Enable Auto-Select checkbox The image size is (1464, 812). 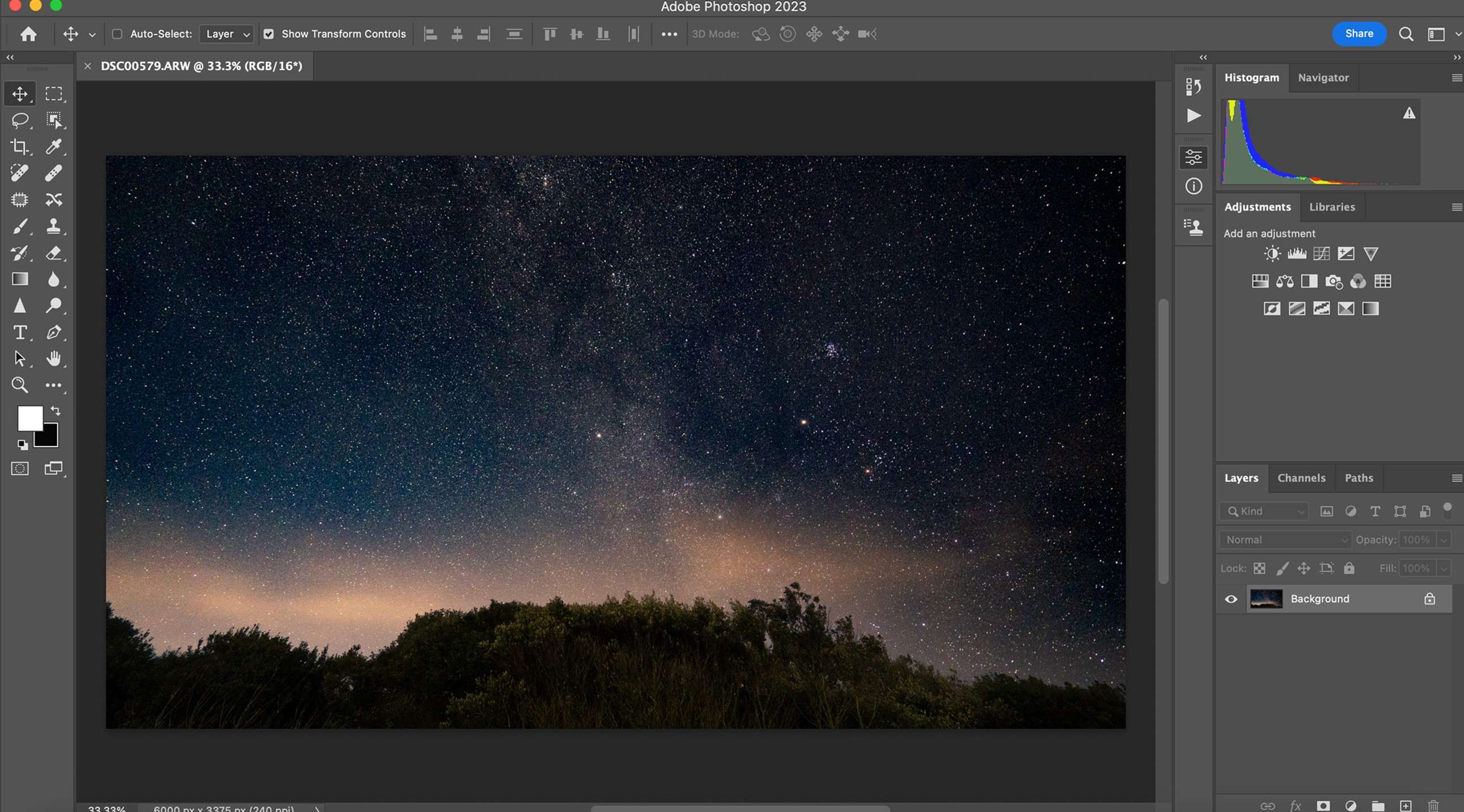[x=117, y=34]
